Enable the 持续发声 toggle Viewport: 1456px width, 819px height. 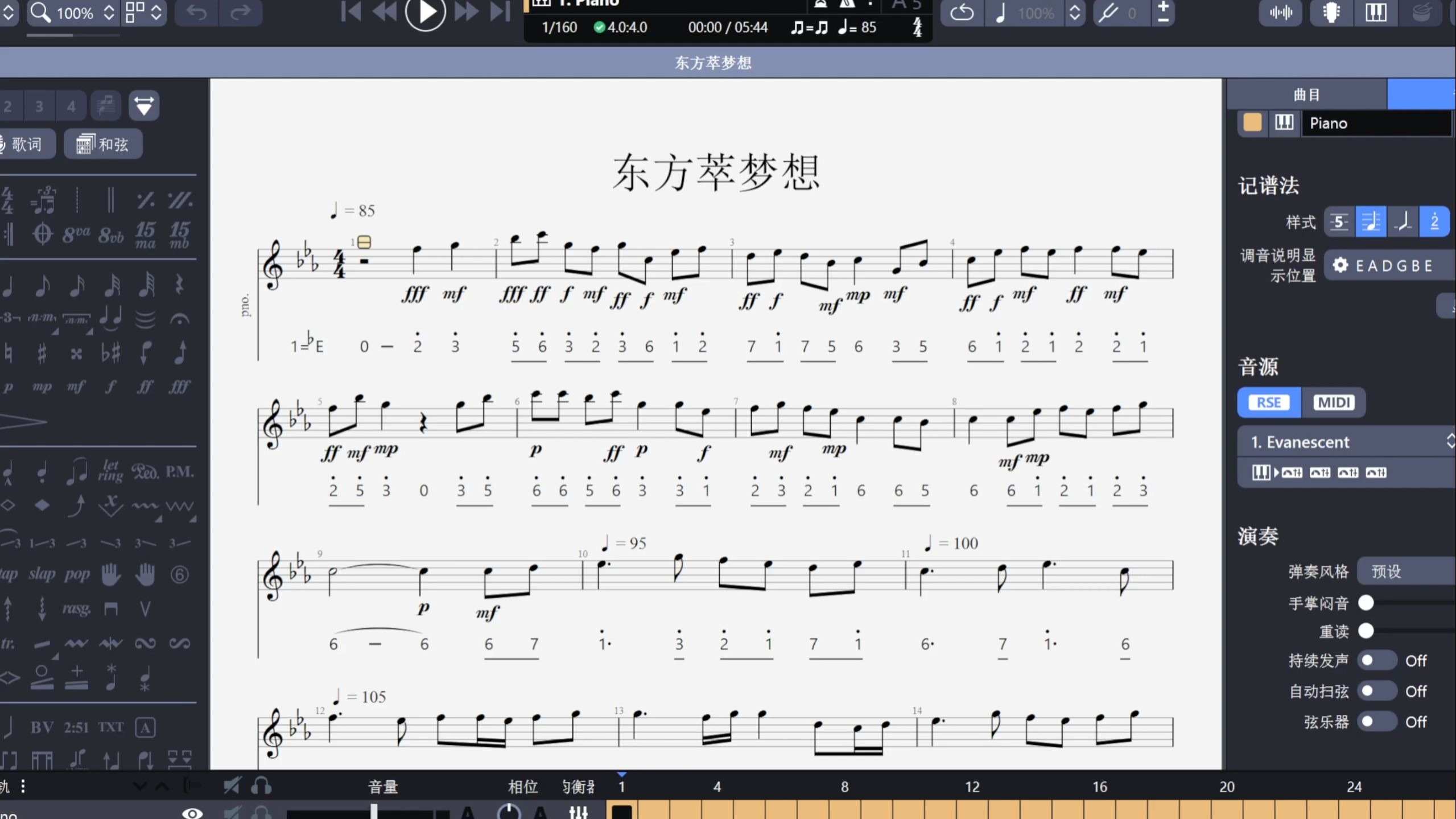1376,660
